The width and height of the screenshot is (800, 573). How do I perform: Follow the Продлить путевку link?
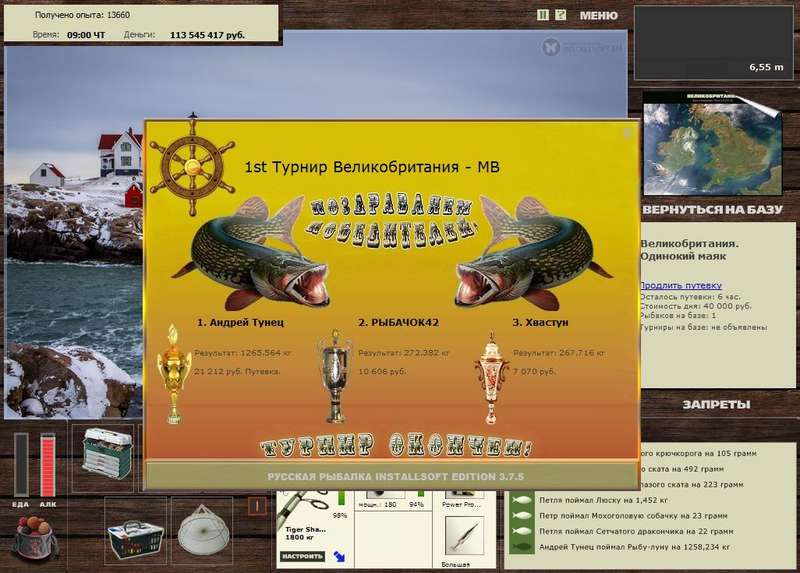coord(681,285)
